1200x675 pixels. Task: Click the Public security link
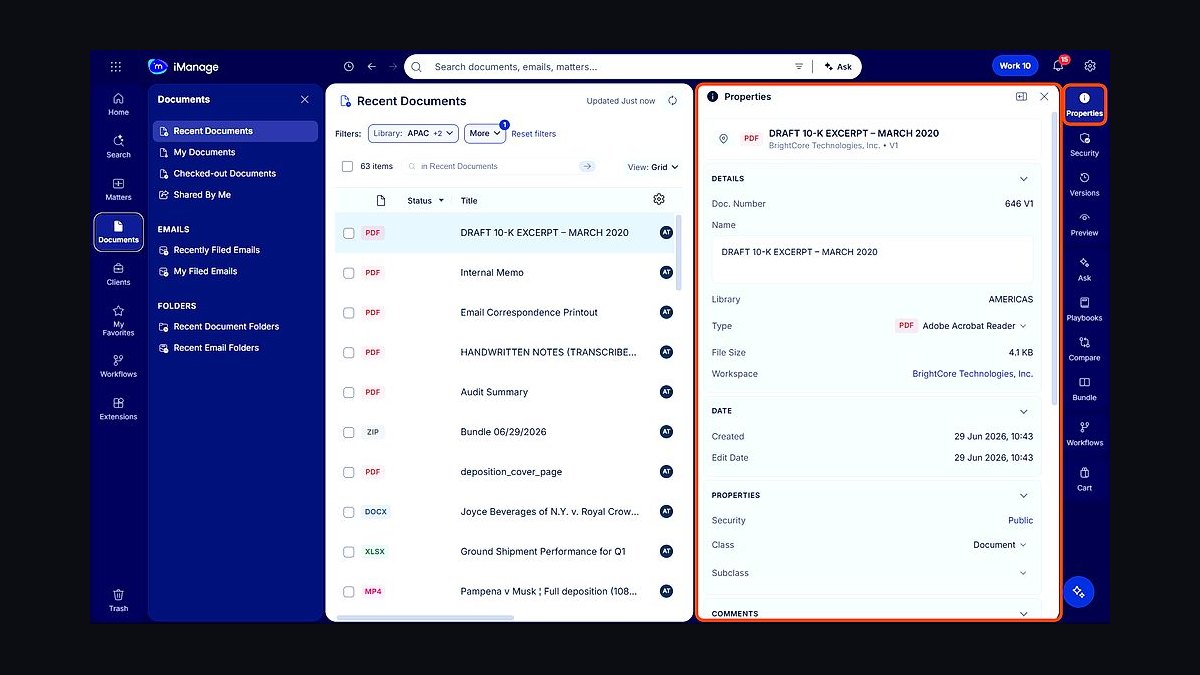(1020, 521)
